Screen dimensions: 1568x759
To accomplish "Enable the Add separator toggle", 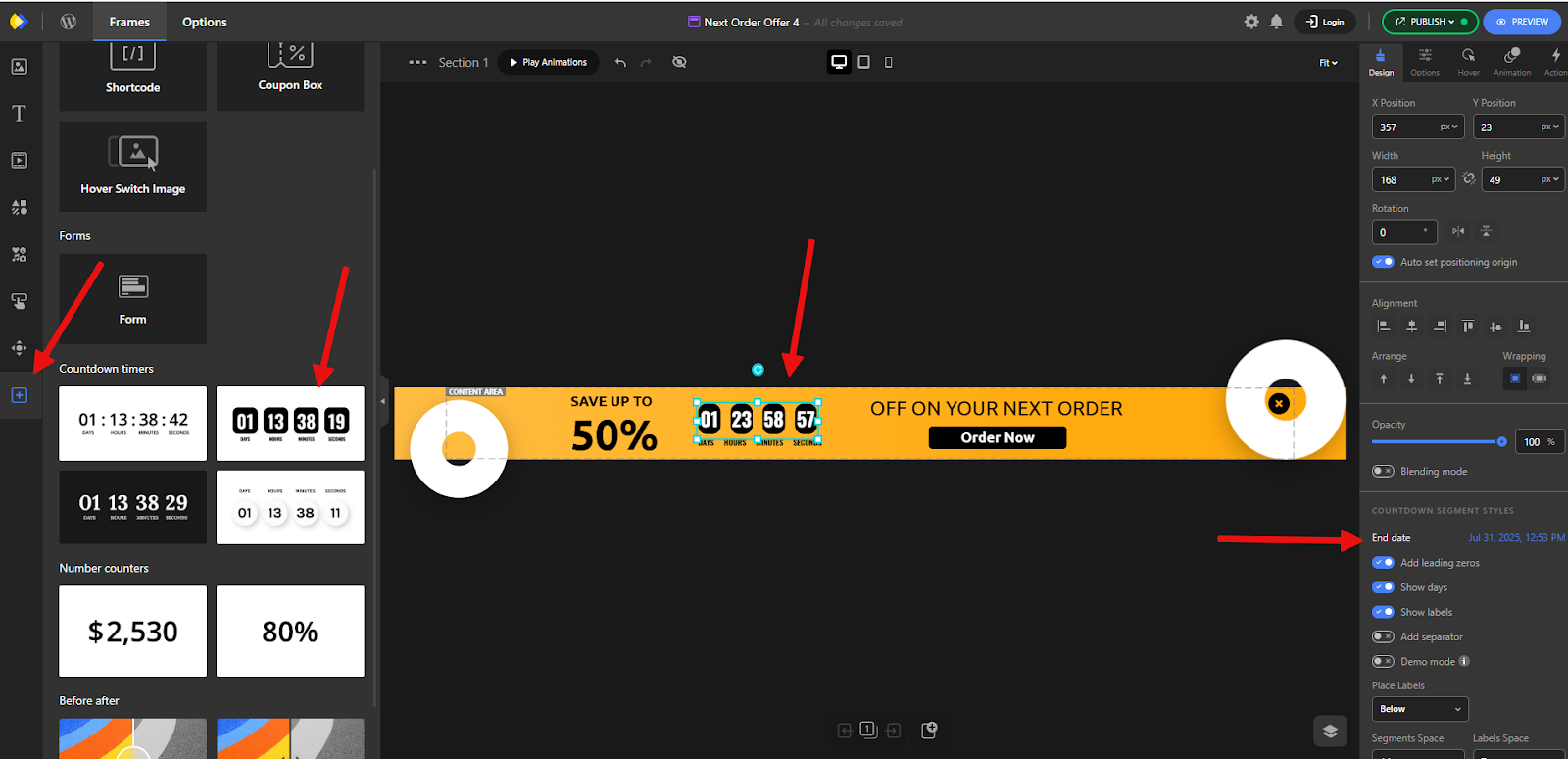I will [x=1383, y=637].
